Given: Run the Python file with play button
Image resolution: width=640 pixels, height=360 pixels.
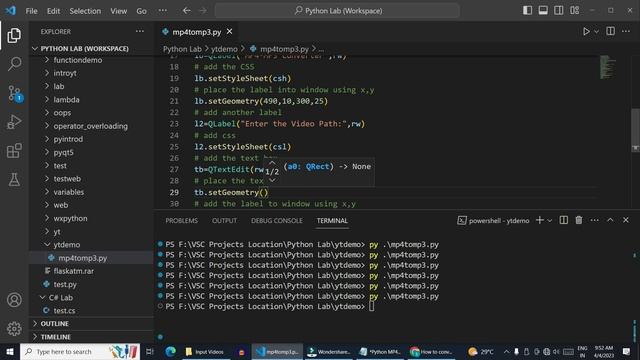Looking at the screenshot, I should tap(586, 31).
